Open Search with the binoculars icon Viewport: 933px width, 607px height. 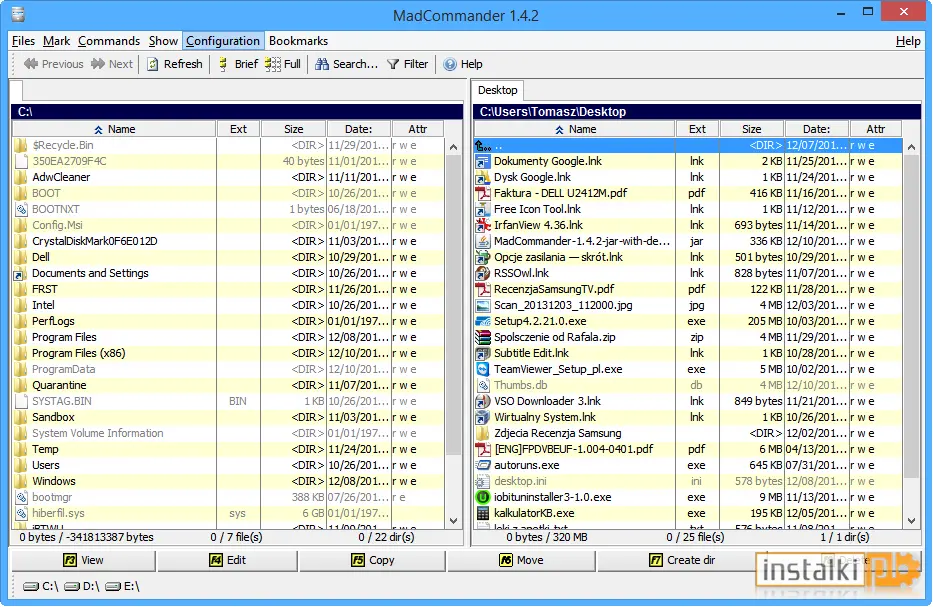tap(321, 64)
